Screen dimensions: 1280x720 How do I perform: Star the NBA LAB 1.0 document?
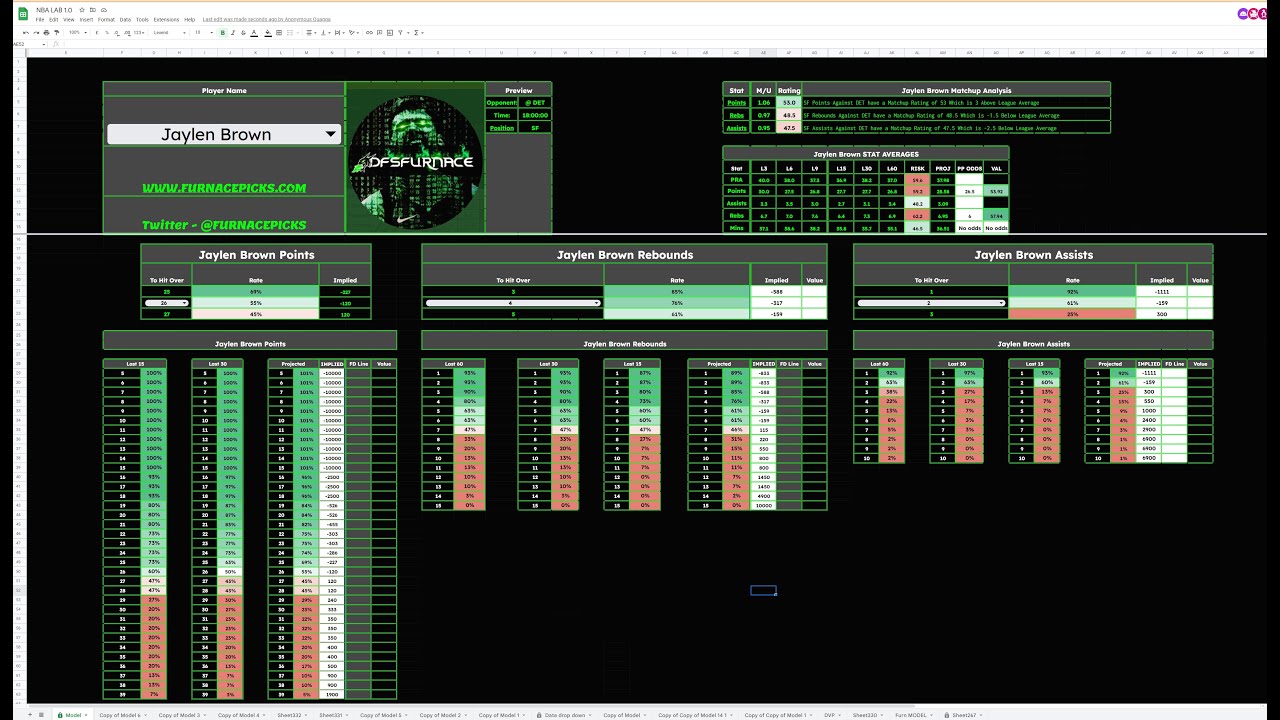(82, 10)
